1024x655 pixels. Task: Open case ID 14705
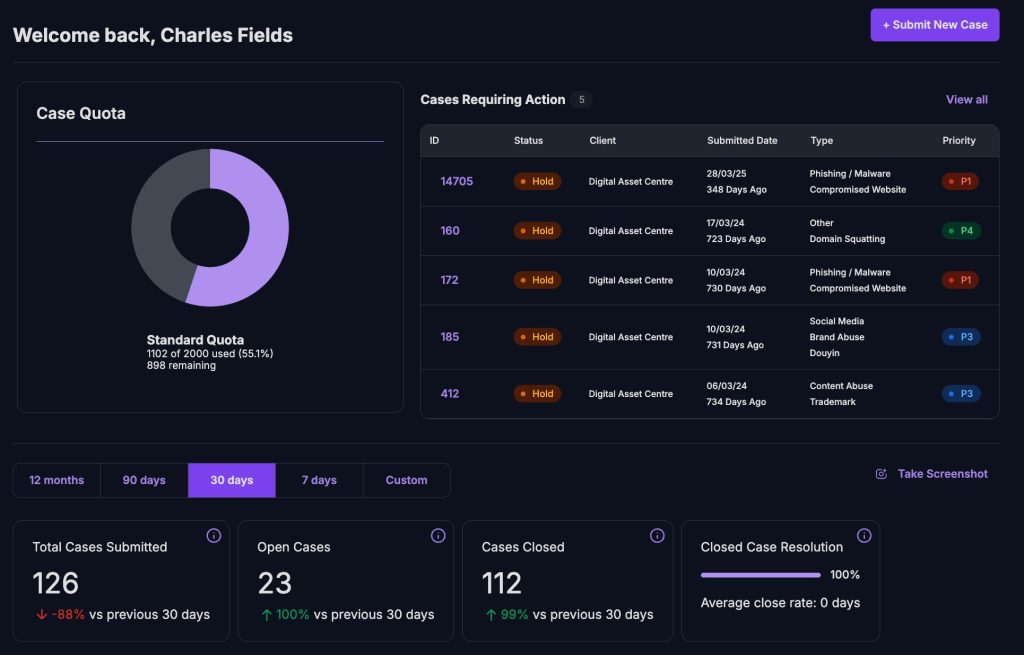click(x=456, y=181)
